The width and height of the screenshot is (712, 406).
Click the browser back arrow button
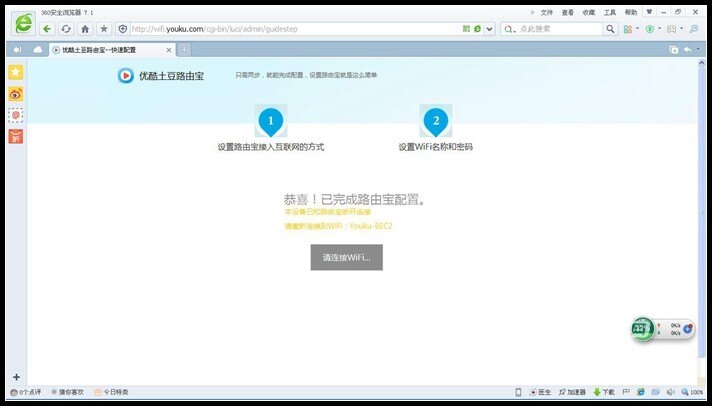[47, 29]
